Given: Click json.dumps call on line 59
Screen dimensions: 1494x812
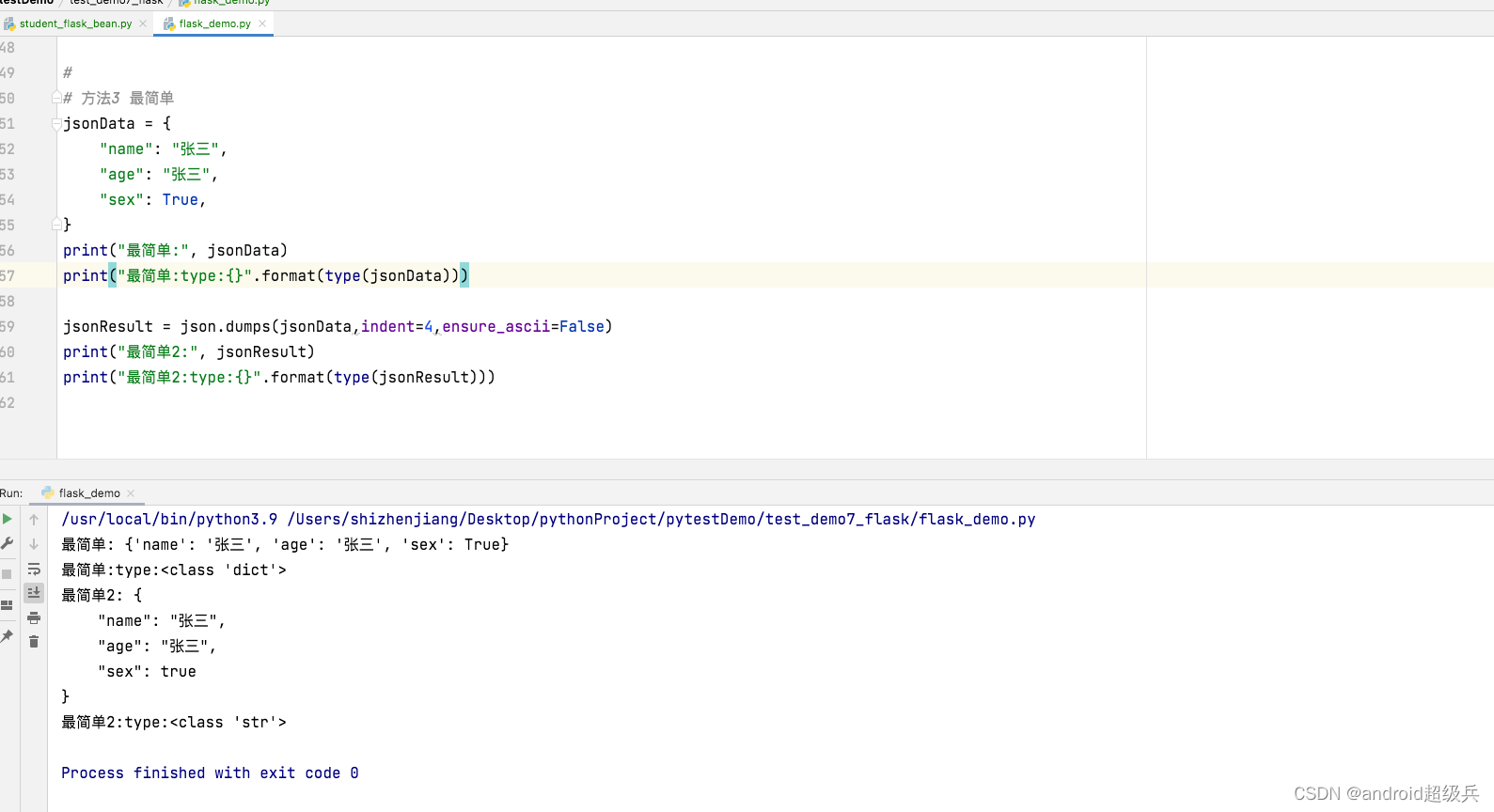Looking at the screenshot, I should 396,326.
